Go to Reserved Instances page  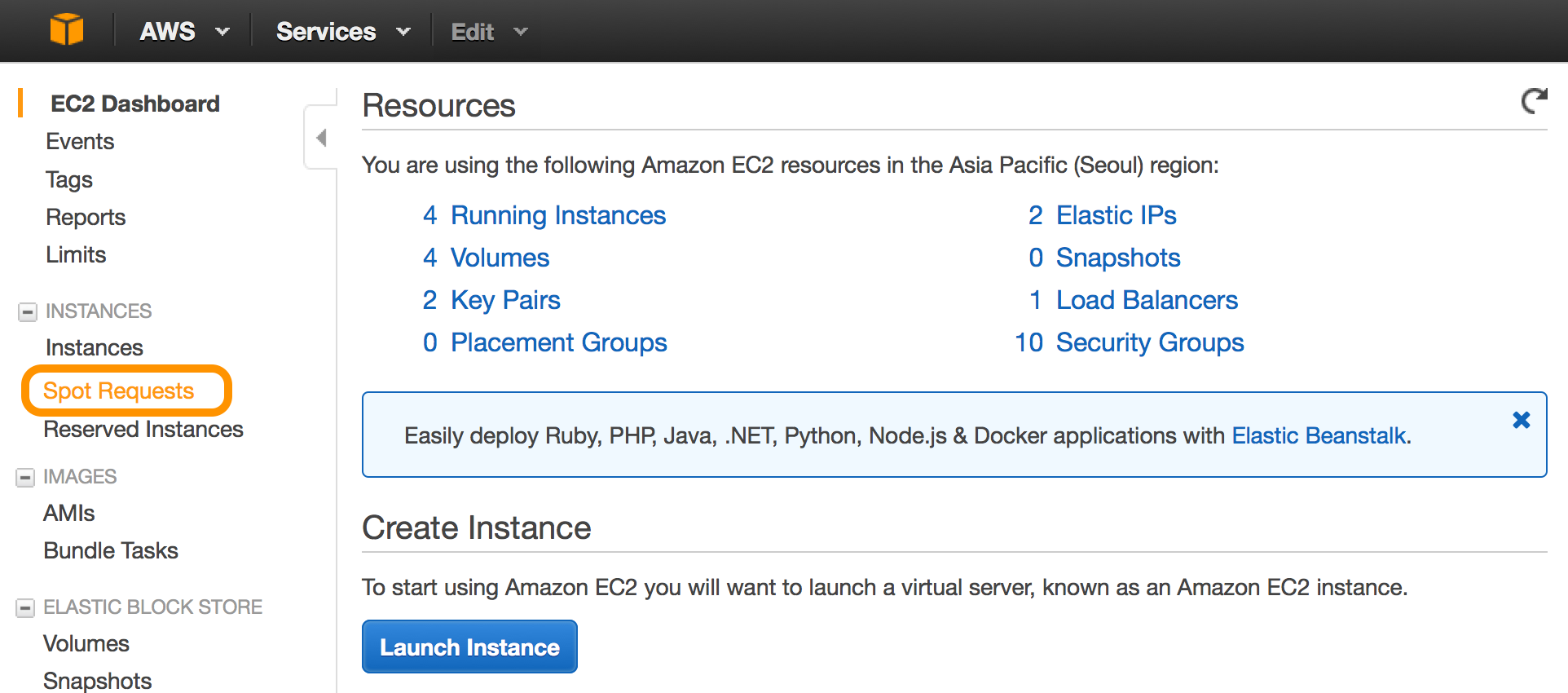click(x=143, y=430)
